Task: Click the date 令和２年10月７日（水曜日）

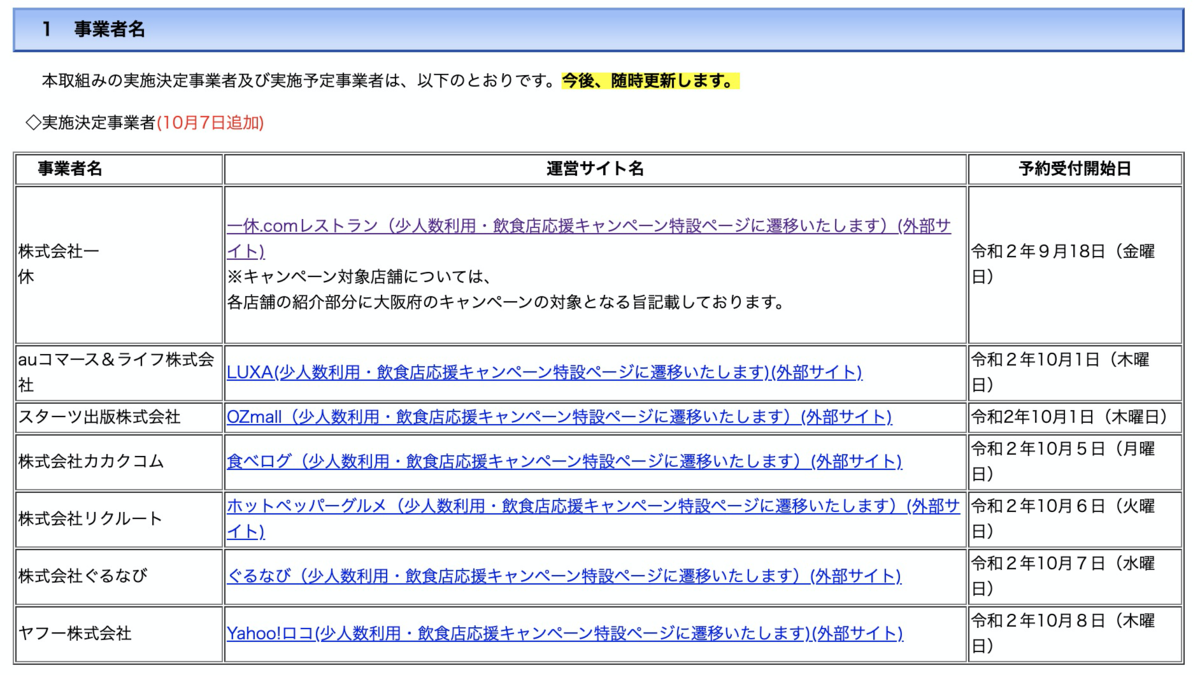Action: point(1063,576)
